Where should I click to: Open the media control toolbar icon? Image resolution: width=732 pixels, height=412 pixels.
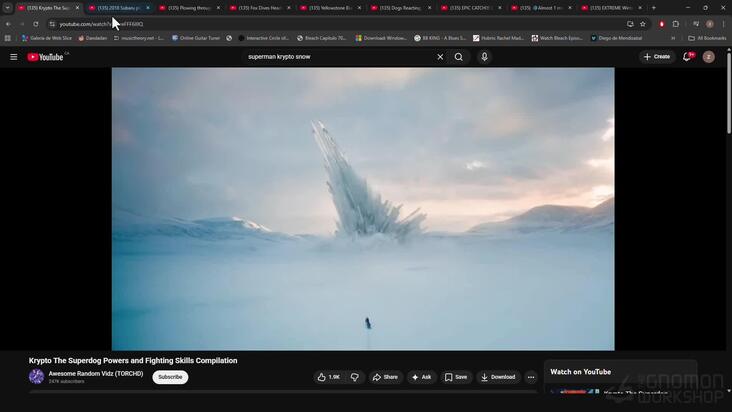tap(696, 24)
